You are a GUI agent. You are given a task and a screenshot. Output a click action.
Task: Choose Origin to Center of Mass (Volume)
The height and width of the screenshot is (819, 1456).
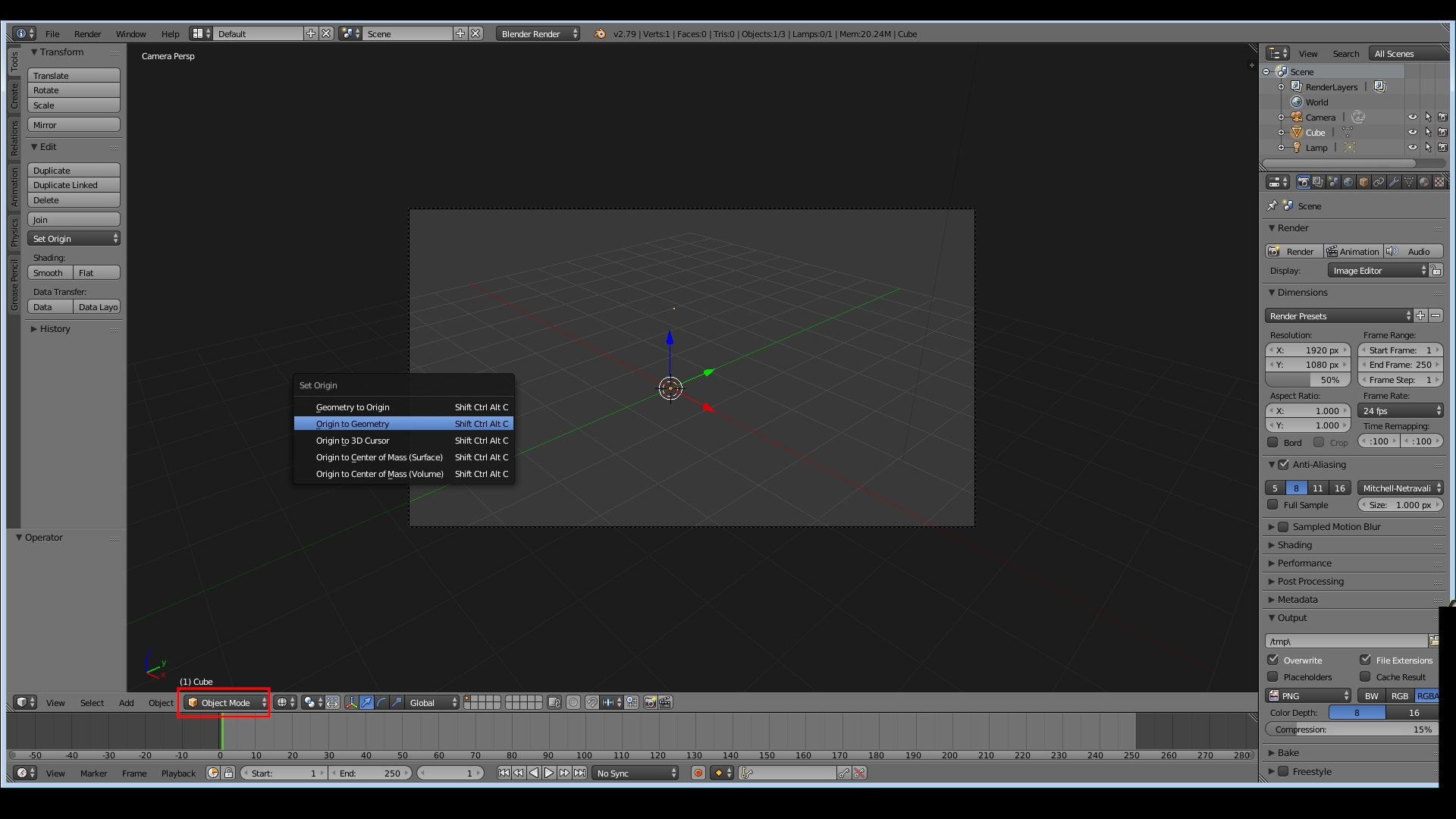[x=404, y=473]
